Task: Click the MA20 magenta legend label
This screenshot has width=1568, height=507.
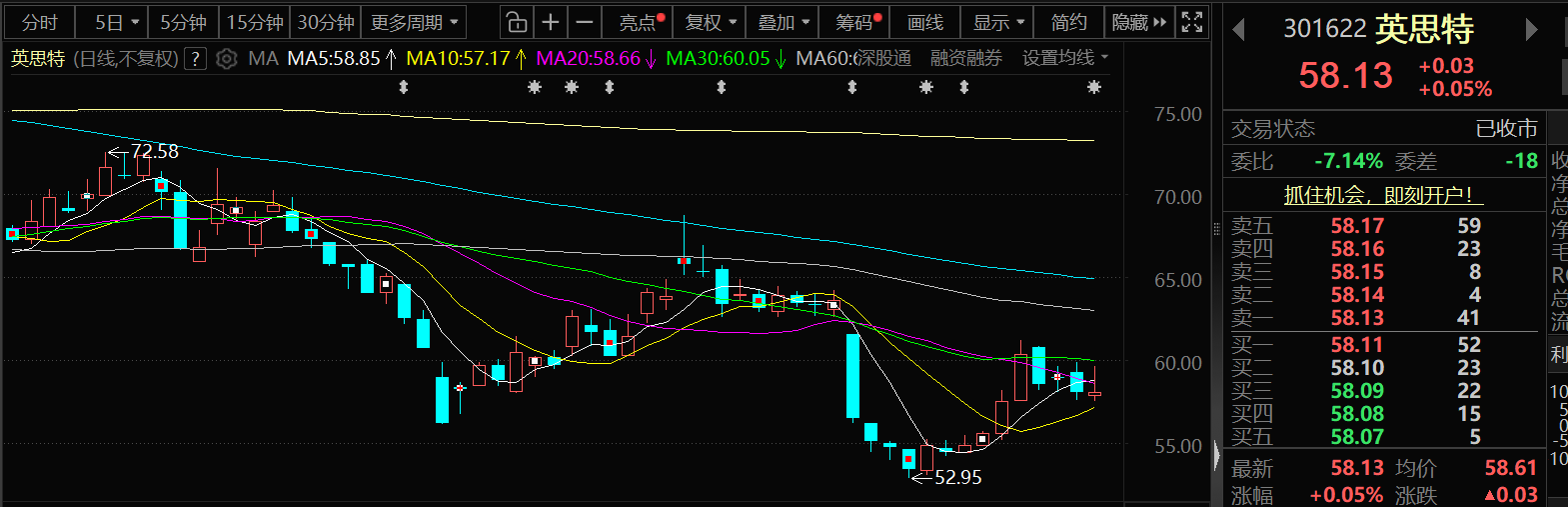Action: [x=588, y=58]
